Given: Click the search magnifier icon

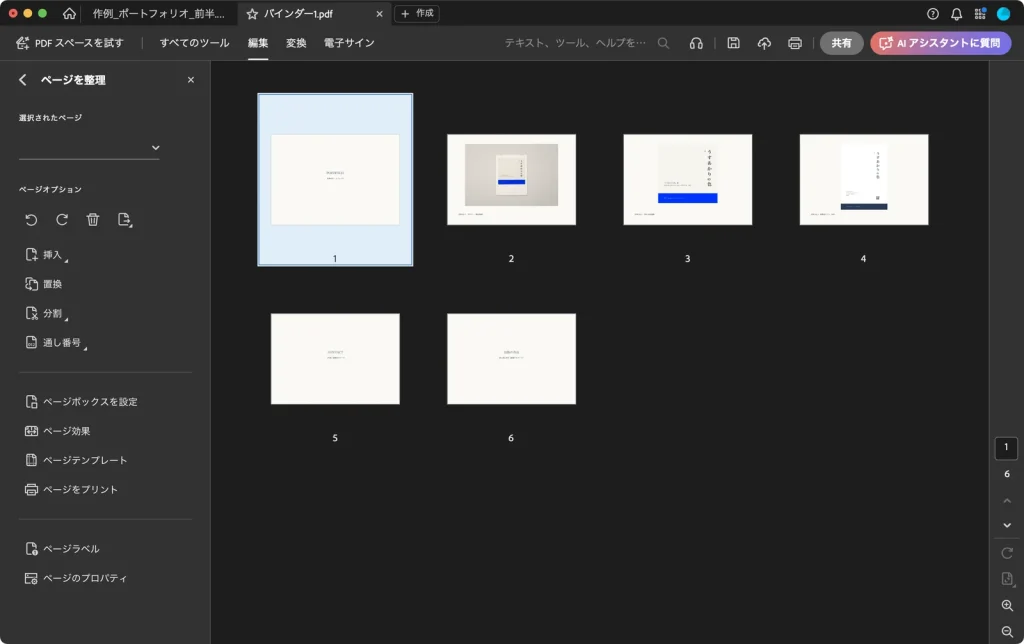Looking at the screenshot, I should click(x=663, y=43).
